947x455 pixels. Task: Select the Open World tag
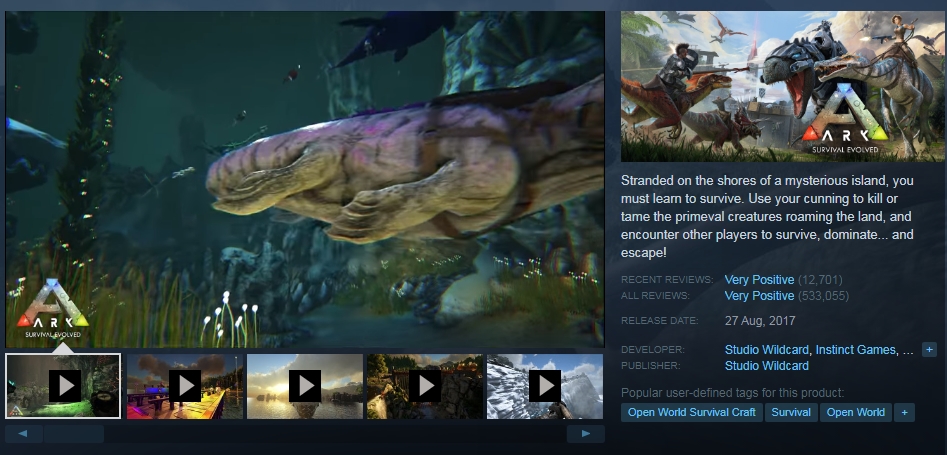856,413
